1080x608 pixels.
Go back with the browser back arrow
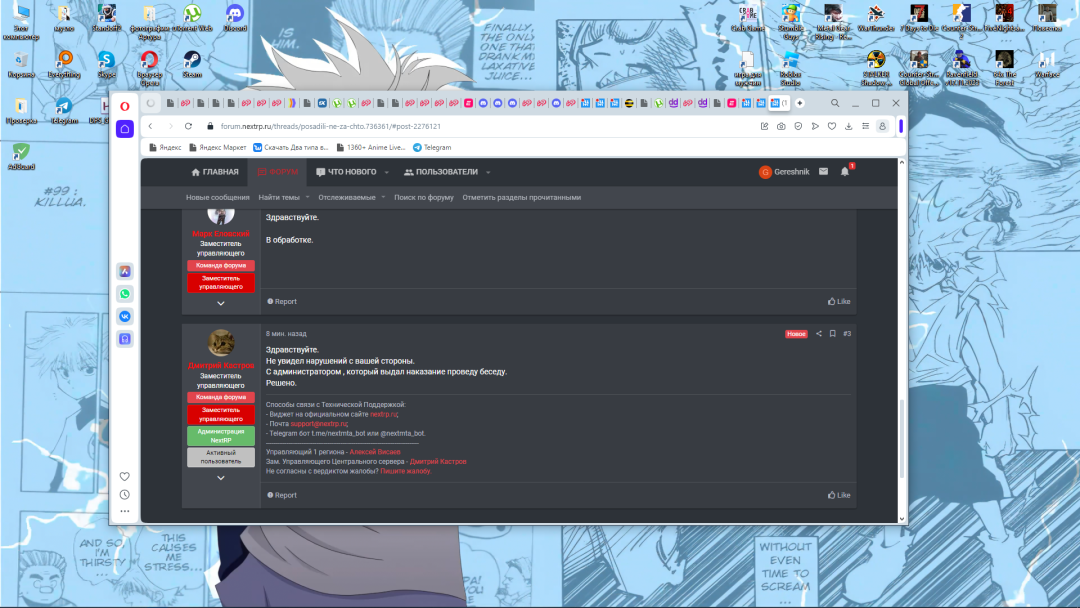pos(150,126)
